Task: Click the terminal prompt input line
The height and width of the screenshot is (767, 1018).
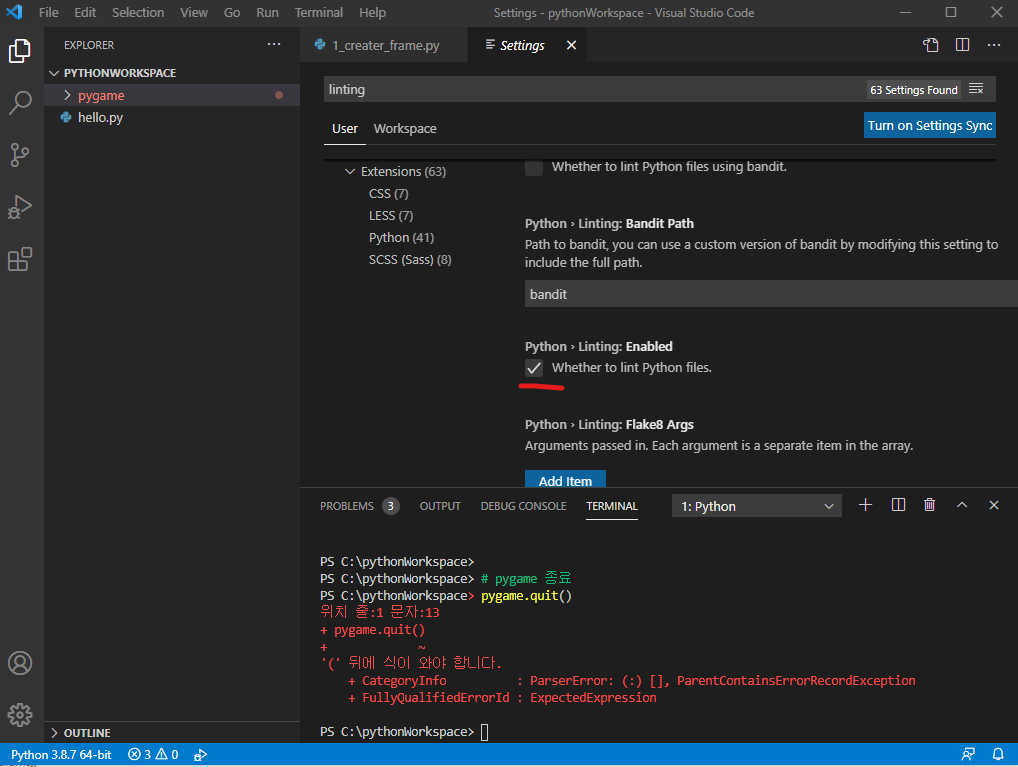Action: [484, 732]
